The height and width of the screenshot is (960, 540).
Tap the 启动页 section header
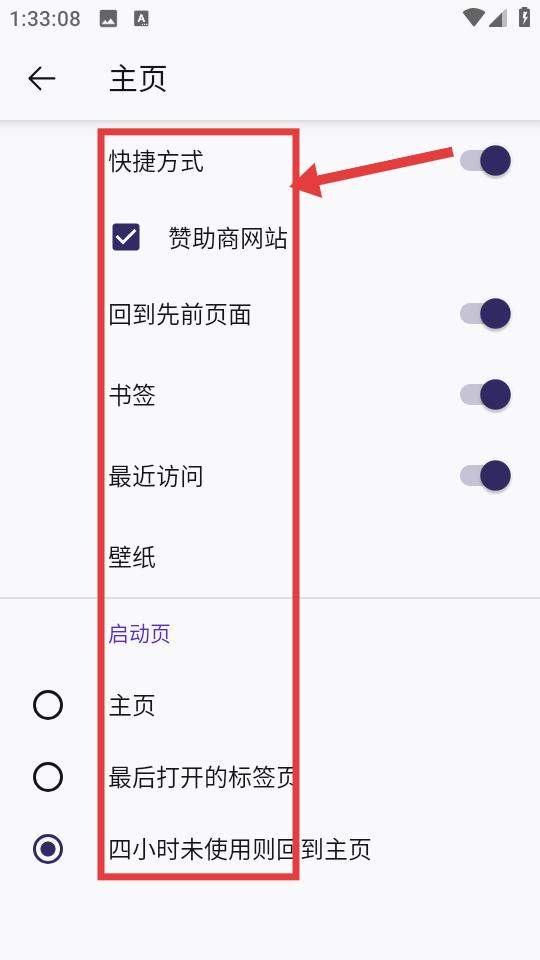coord(139,634)
